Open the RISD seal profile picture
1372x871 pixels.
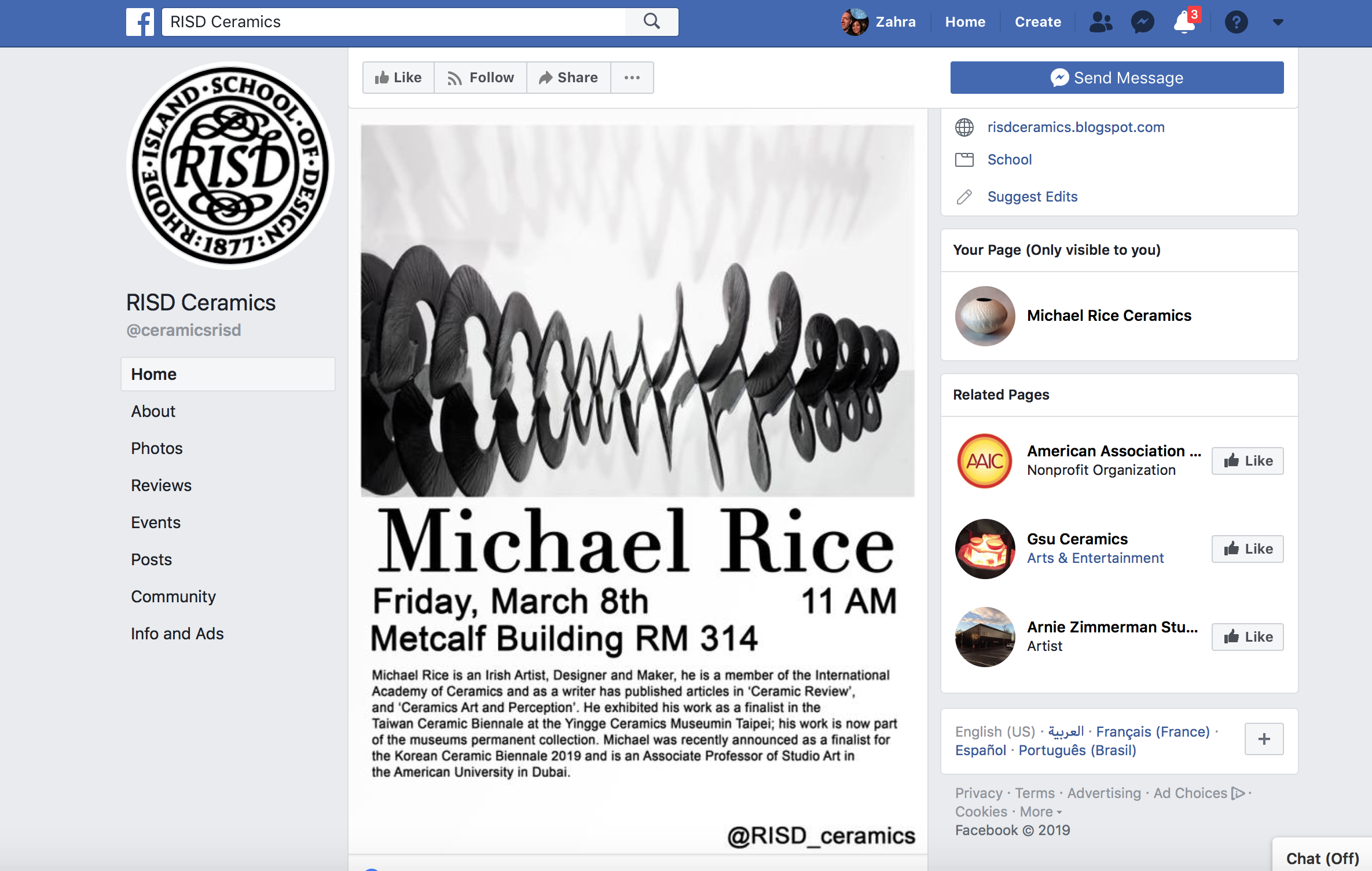pos(230,166)
